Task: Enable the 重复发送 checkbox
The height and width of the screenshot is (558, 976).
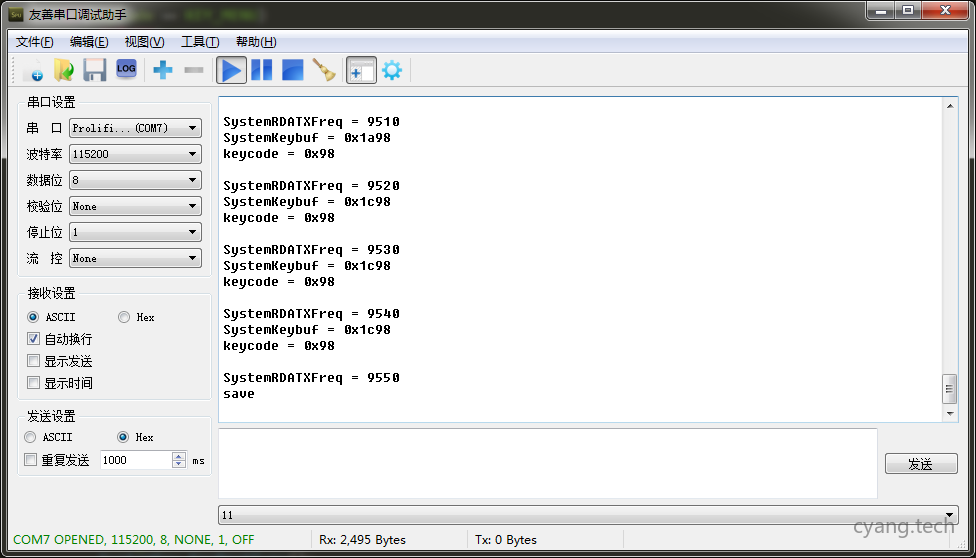Action: coord(31,460)
